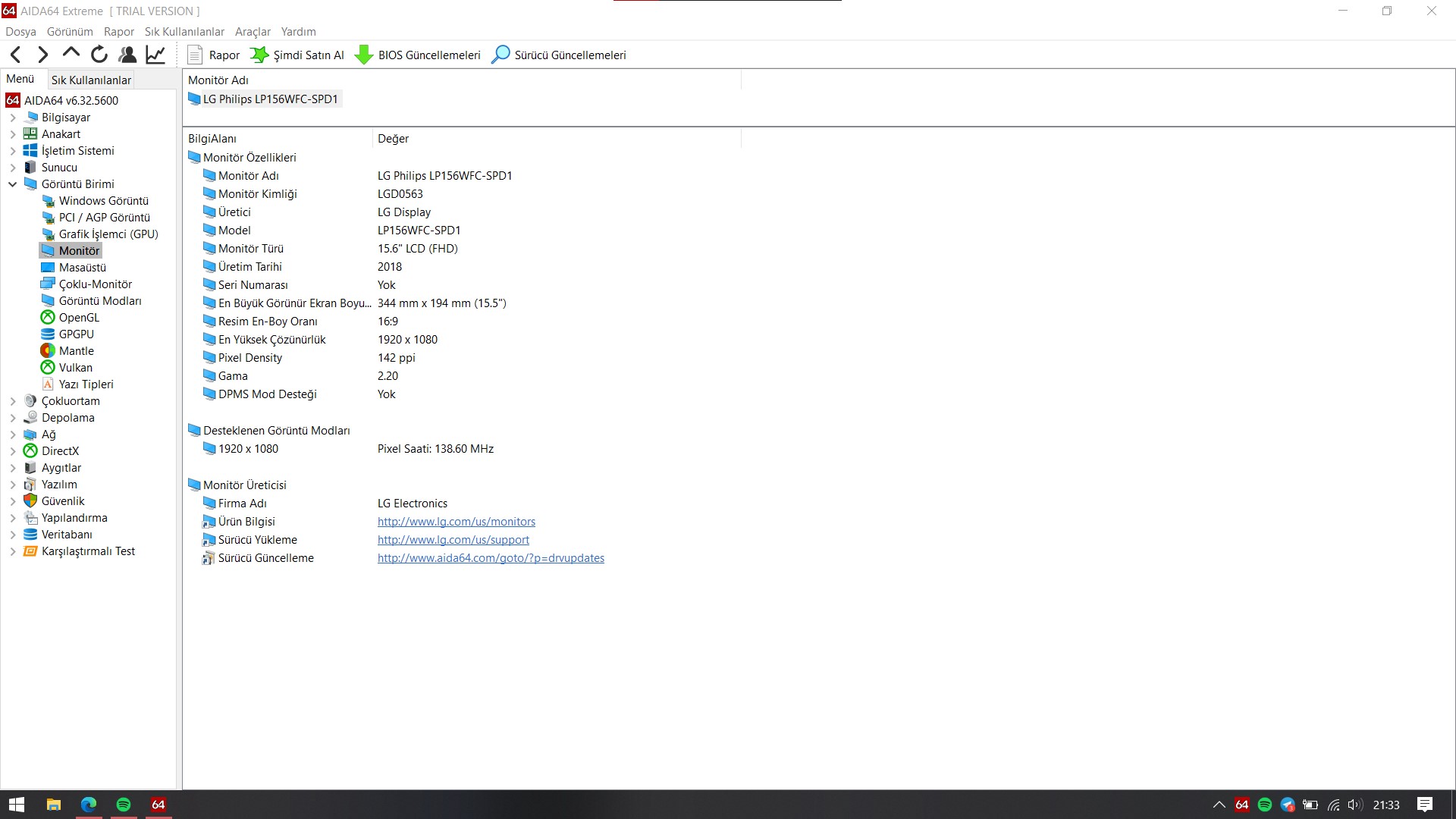Switch to the Menü sidebar tab
Image resolution: width=1456 pixels, height=819 pixels.
(x=20, y=79)
